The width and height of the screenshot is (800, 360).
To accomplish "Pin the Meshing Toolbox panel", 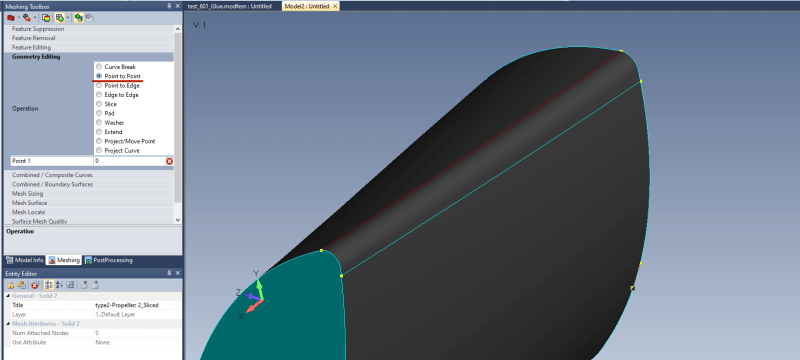I will click(170, 6).
